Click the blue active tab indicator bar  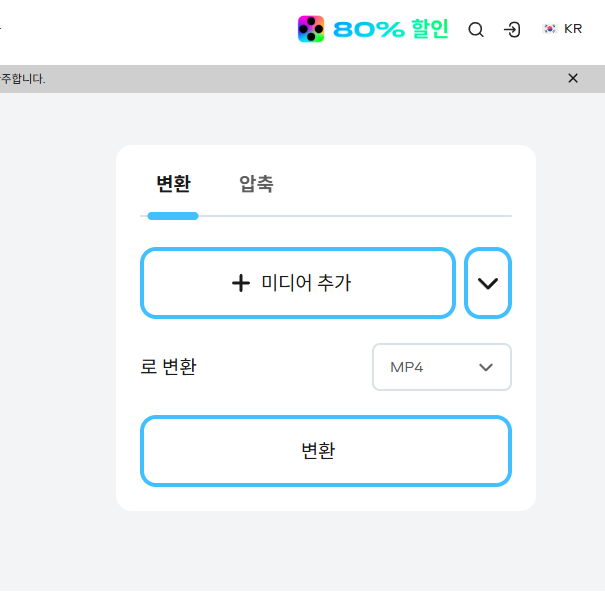pos(173,215)
